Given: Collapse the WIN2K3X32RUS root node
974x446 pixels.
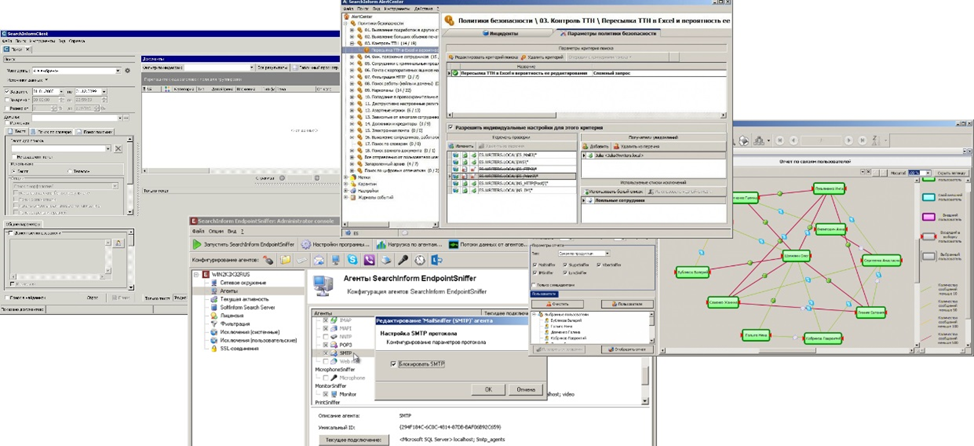Looking at the screenshot, I should [197, 274].
